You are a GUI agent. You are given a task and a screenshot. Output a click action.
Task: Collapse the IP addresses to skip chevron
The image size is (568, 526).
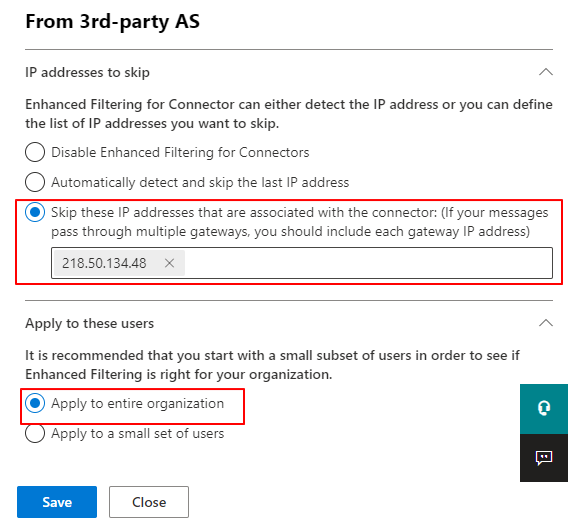546,72
